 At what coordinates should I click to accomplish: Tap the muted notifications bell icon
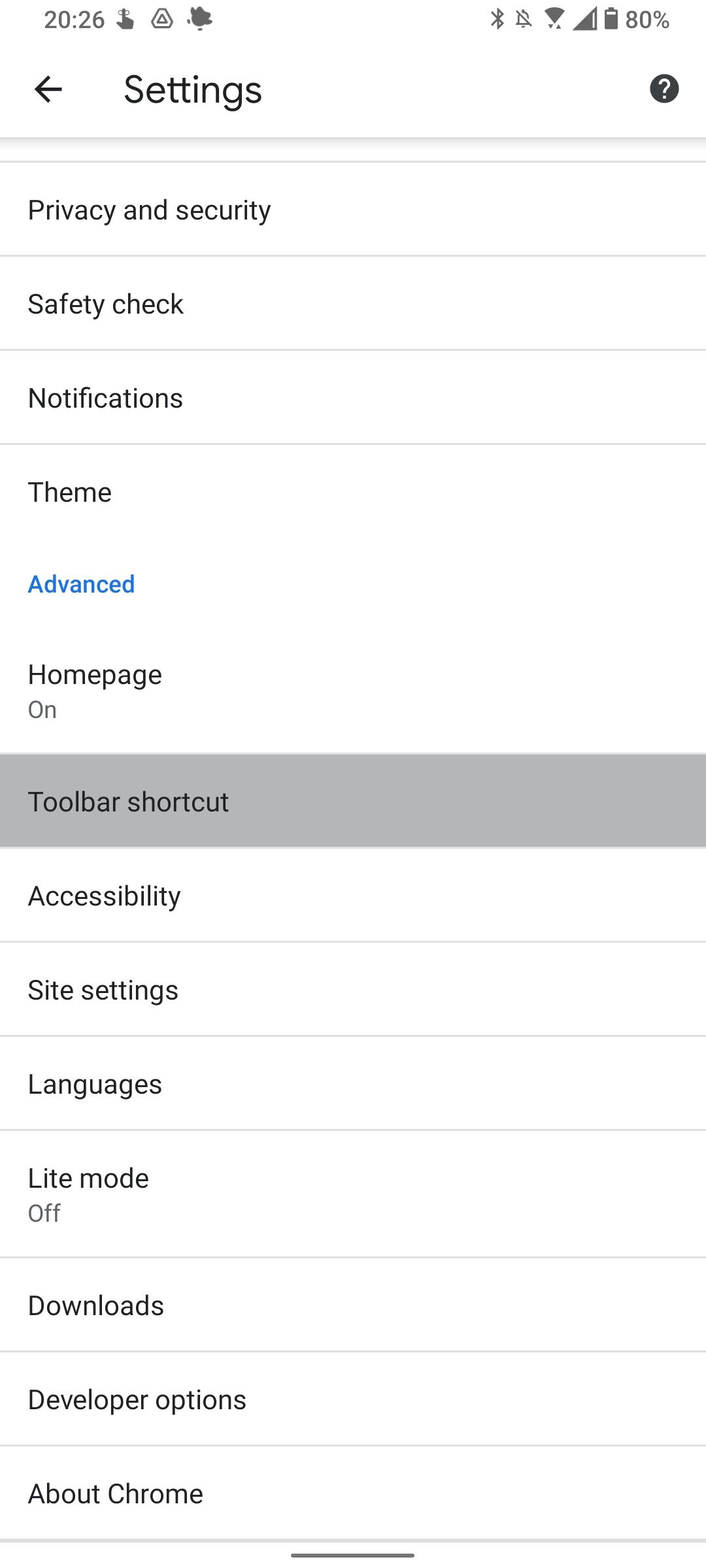524,19
